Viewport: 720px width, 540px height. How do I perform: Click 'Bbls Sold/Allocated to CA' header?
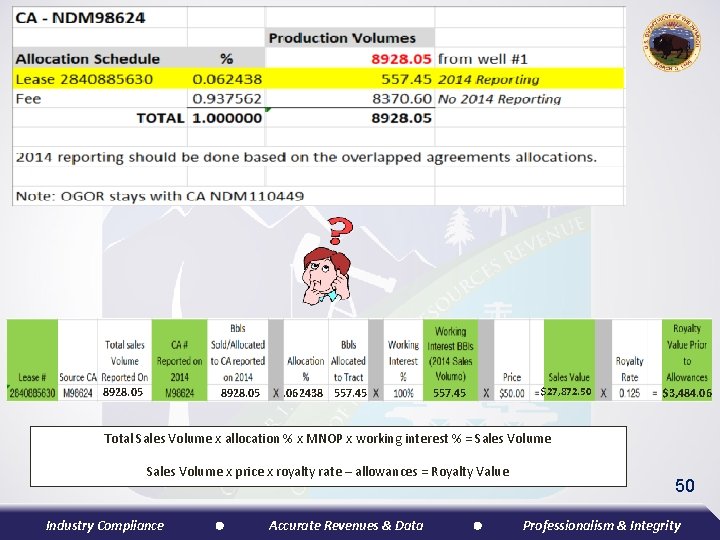(237, 353)
